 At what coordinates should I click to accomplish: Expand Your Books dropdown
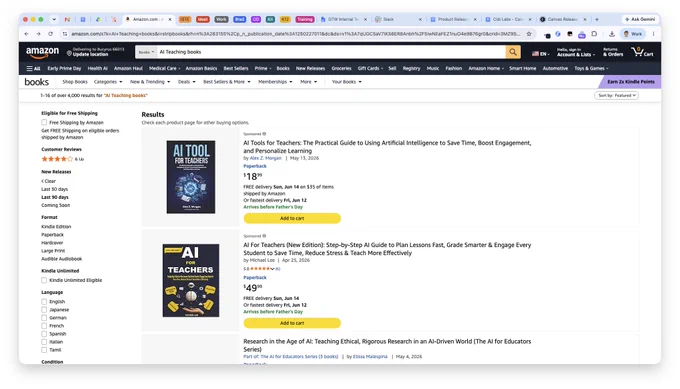pyautogui.click(x=347, y=82)
